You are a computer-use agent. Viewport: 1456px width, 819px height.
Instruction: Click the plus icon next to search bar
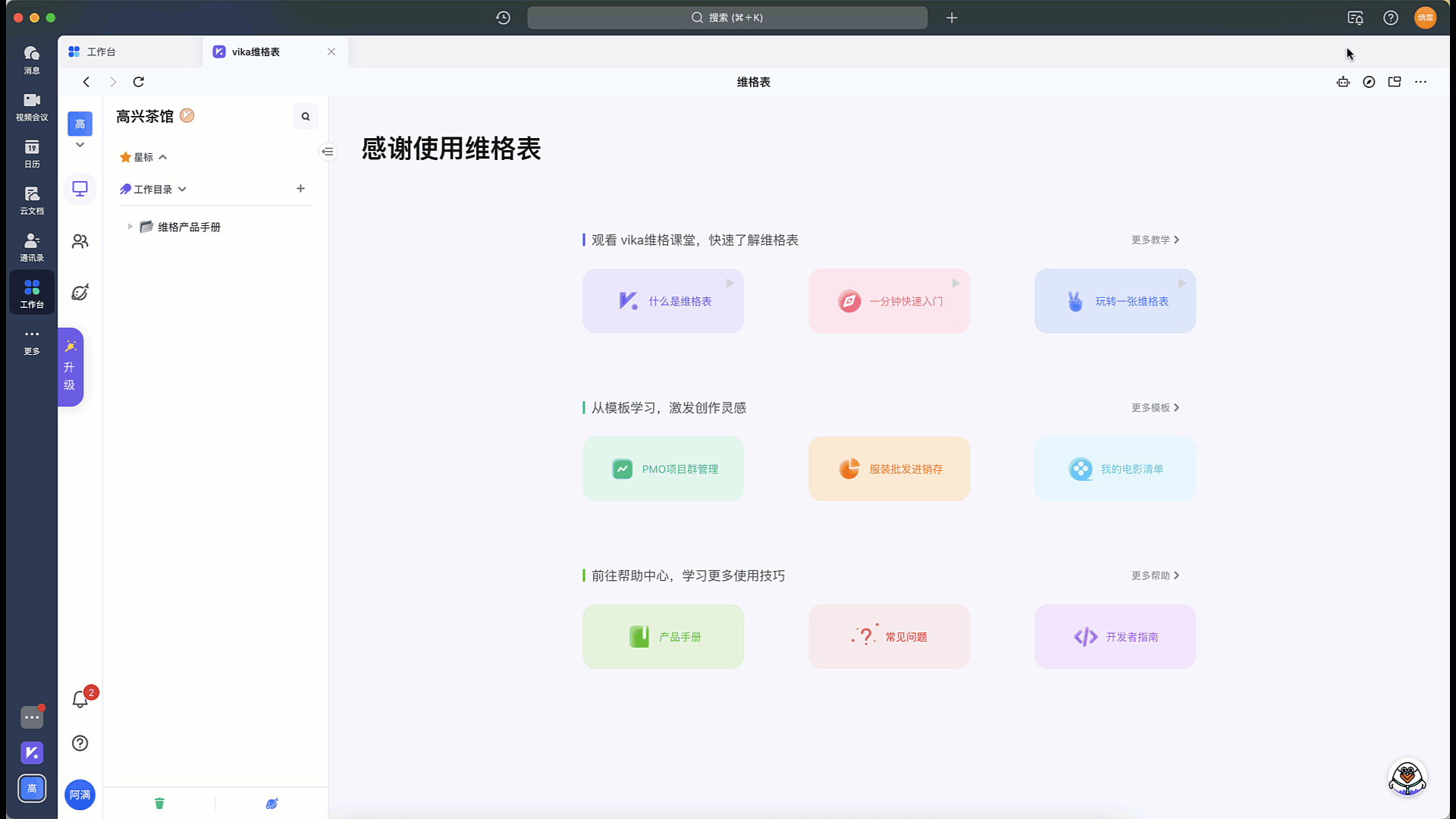[x=952, y=17]
